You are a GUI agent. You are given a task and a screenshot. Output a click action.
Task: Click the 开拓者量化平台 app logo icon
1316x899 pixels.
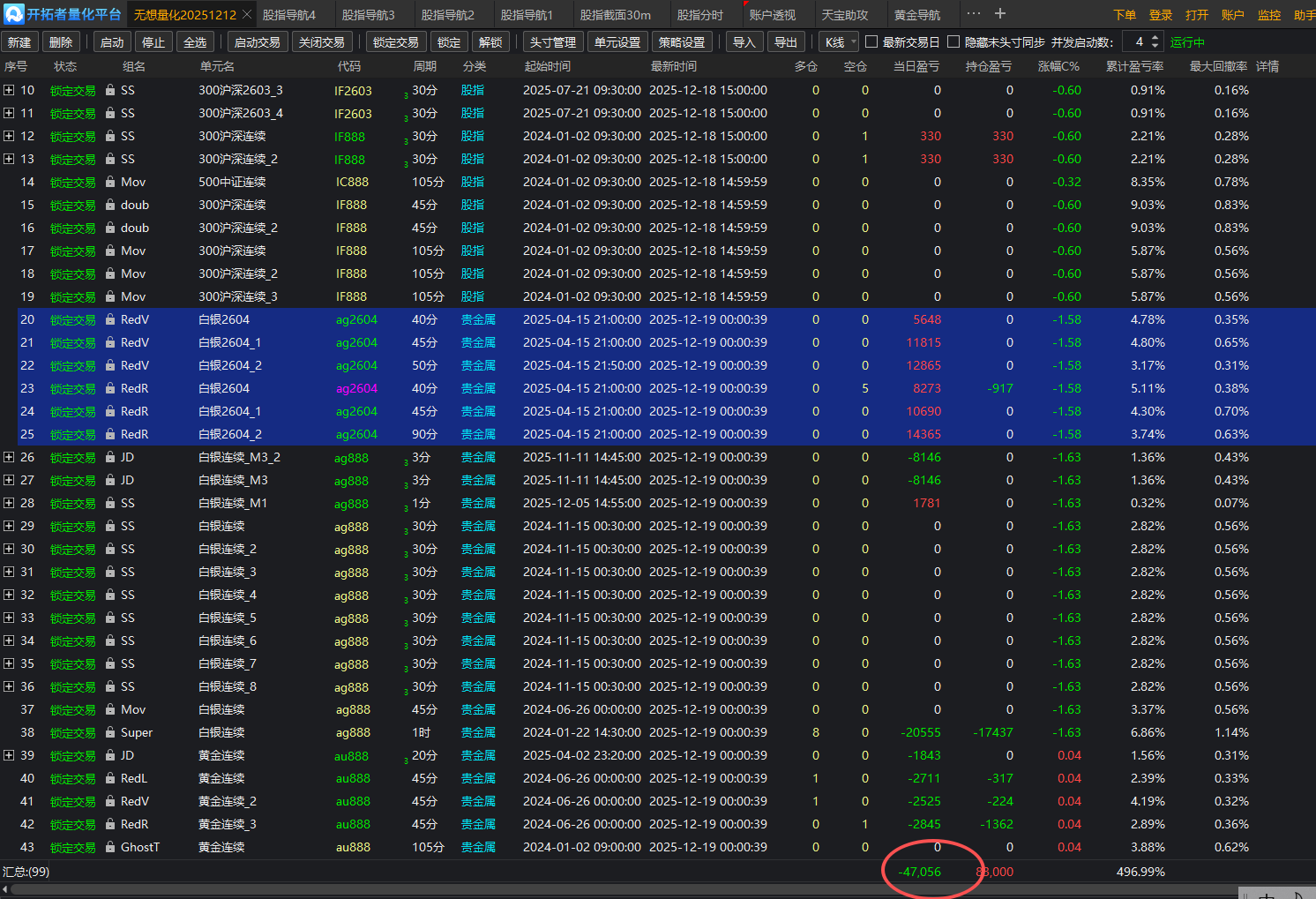pos(14,14)
